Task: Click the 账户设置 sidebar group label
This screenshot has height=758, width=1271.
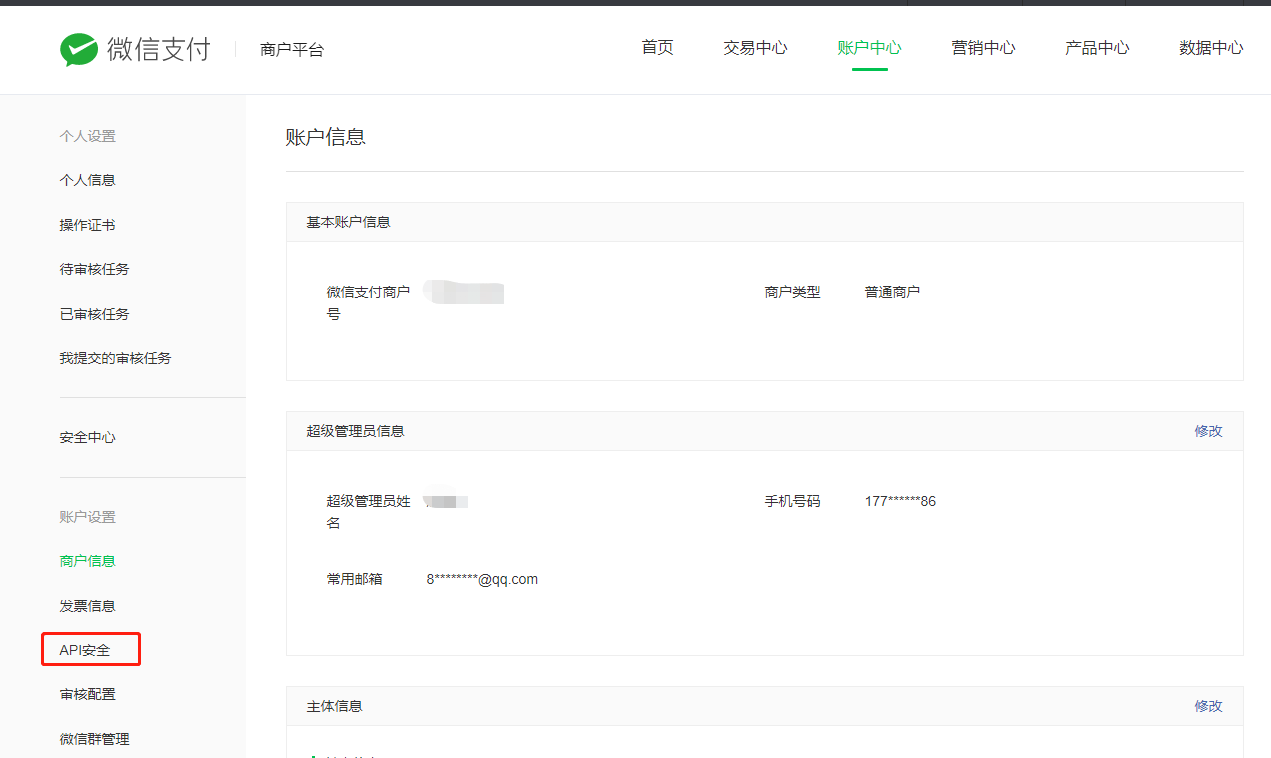Action: tap(87, 517)
